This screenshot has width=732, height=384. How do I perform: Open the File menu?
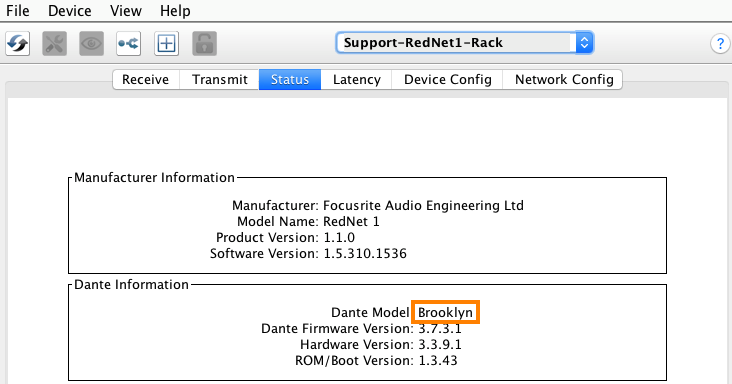18,11
